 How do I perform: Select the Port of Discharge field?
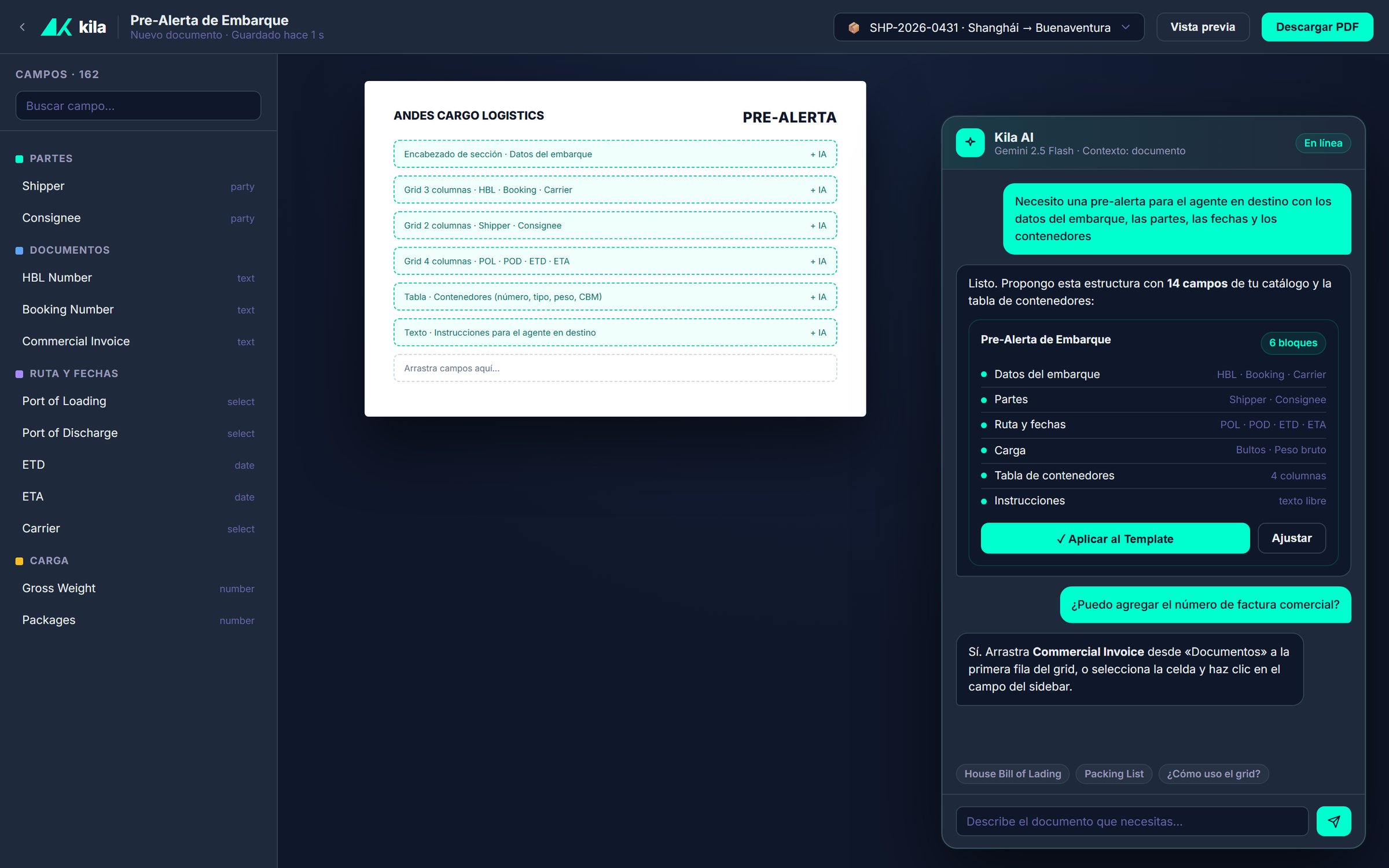point(138,433)
